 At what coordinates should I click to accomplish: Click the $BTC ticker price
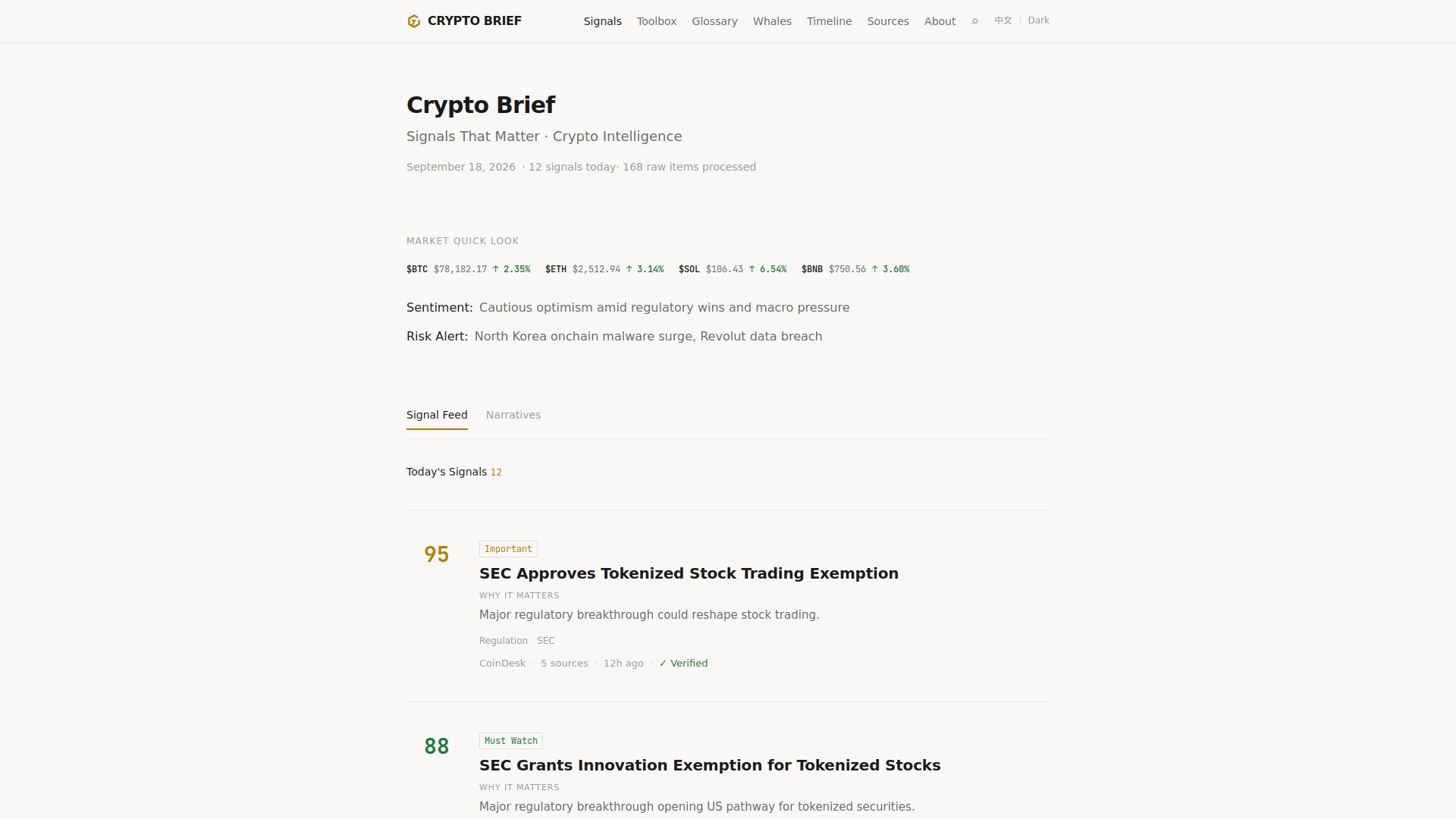[x=460, y=269]
